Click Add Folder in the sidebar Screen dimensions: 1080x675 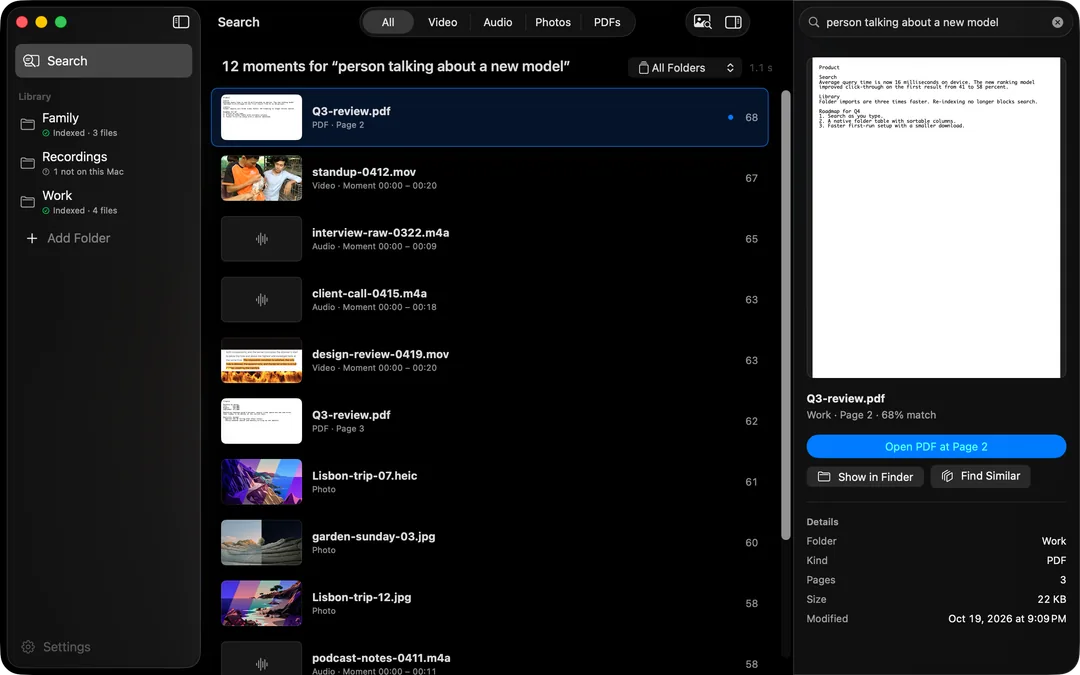[x=79, y=238]
